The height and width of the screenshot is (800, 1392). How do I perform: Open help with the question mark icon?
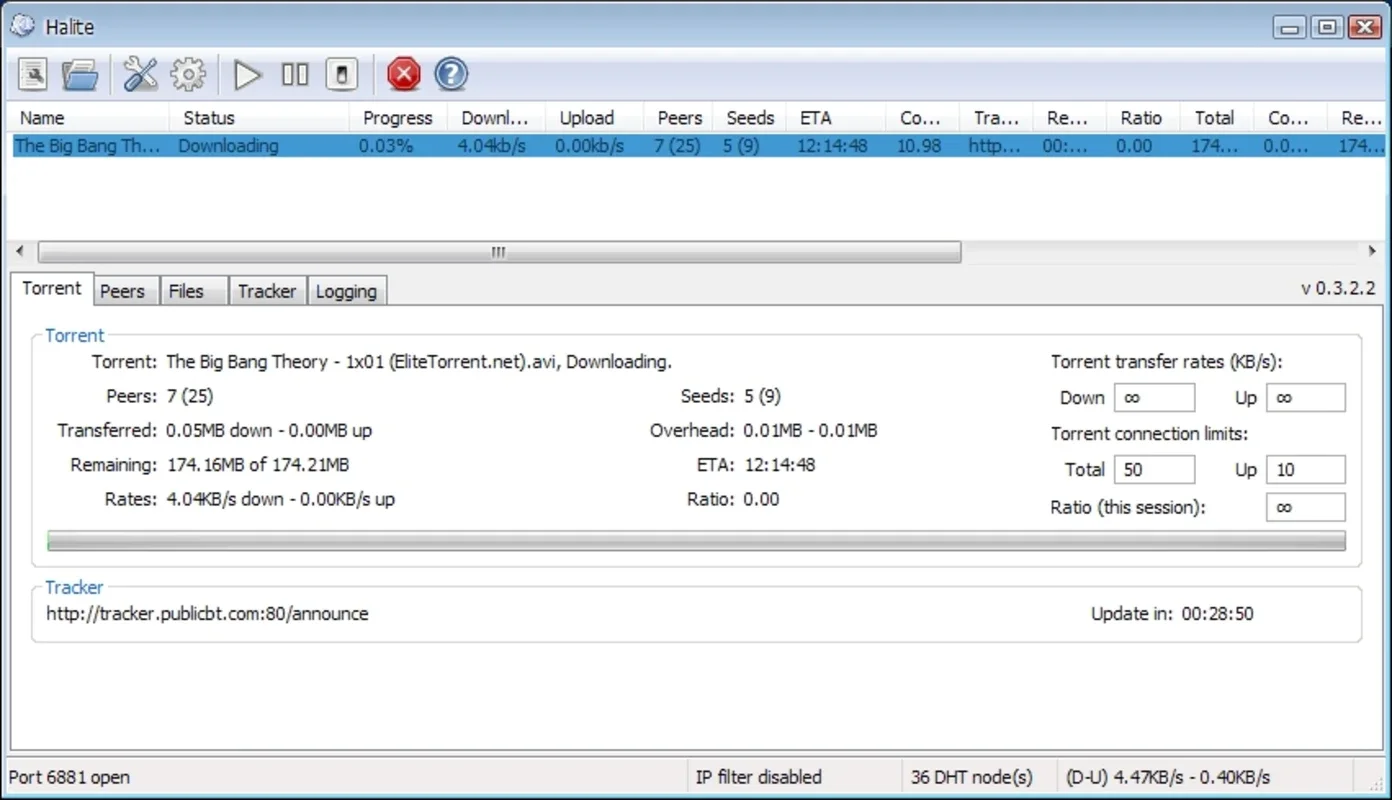(x=452, y=74)
